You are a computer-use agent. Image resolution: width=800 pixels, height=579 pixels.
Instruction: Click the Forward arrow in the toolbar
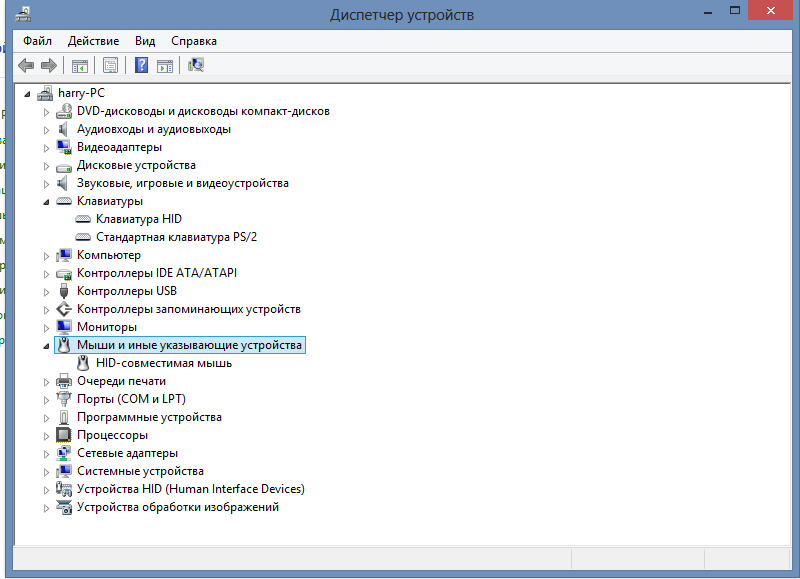pyautogui.click(x=48, y=66)
